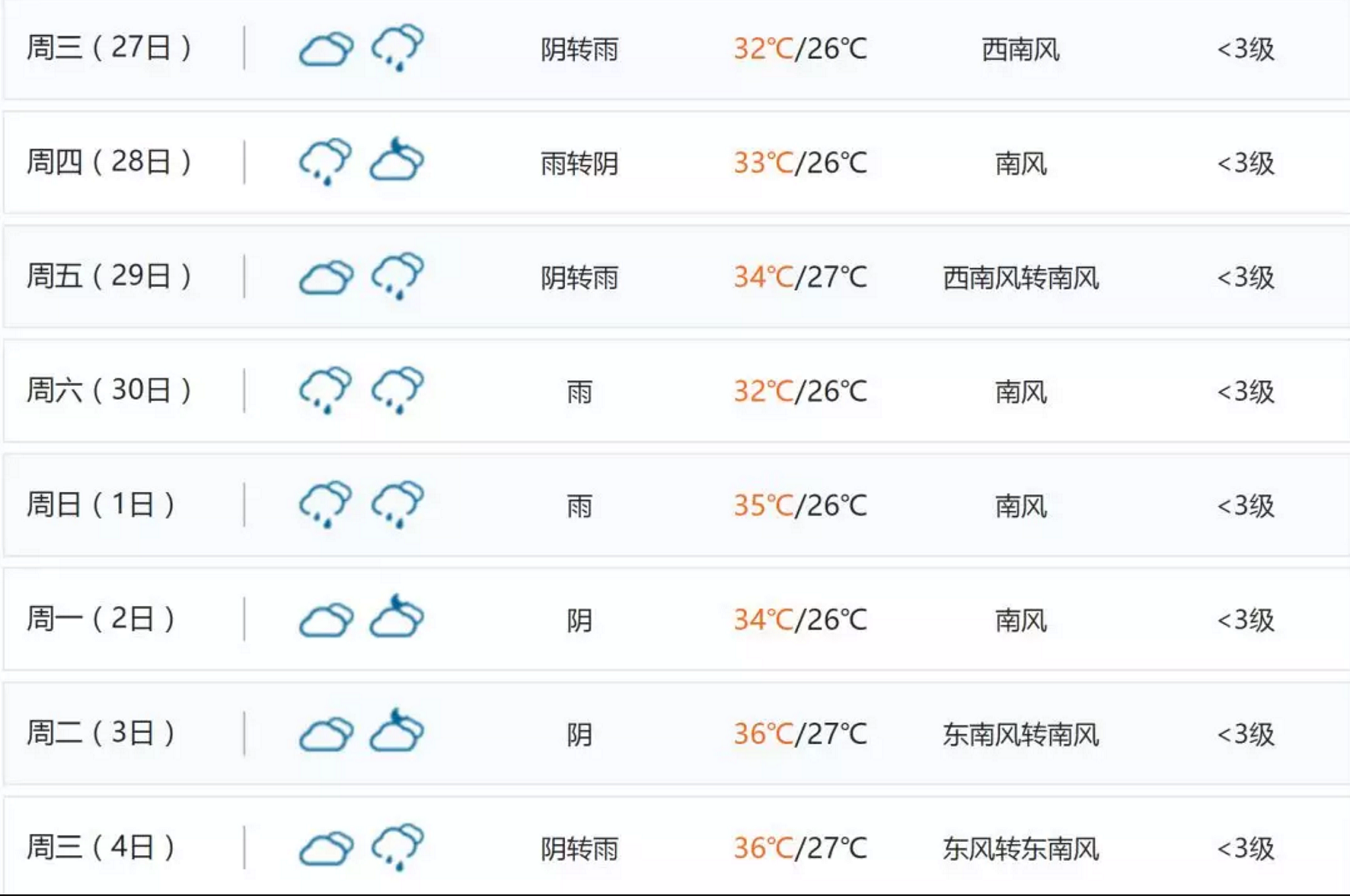
Task: Click the 西南风 wind text for 27日
Action: (x=1021, y=49)
